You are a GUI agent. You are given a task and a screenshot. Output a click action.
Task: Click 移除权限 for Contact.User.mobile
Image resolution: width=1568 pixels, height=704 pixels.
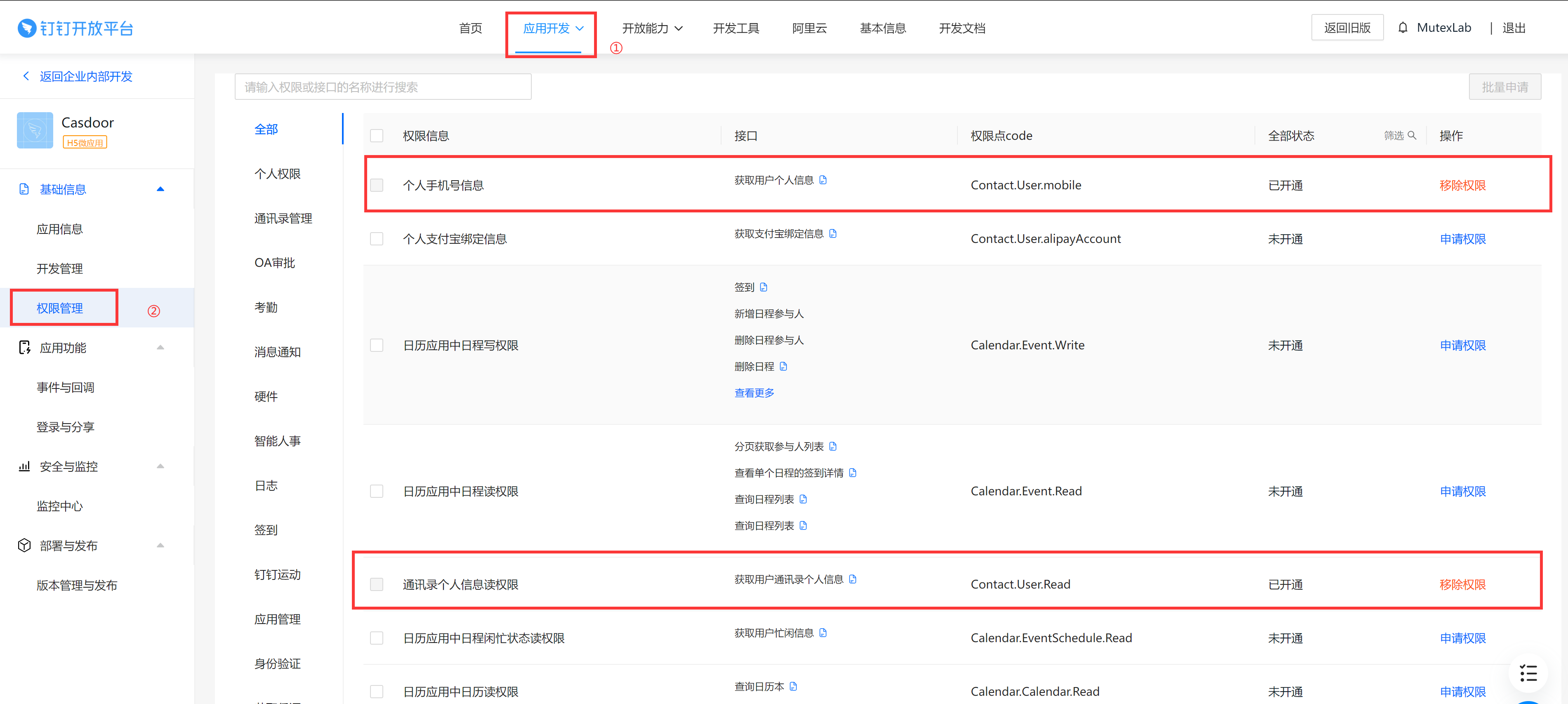click(x=1462, y=186)
